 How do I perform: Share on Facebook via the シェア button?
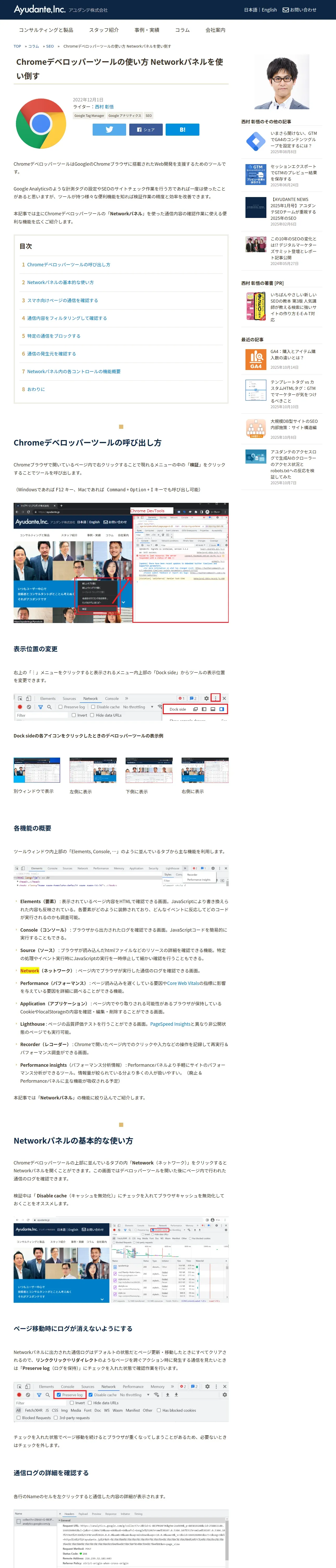[146, 130]
